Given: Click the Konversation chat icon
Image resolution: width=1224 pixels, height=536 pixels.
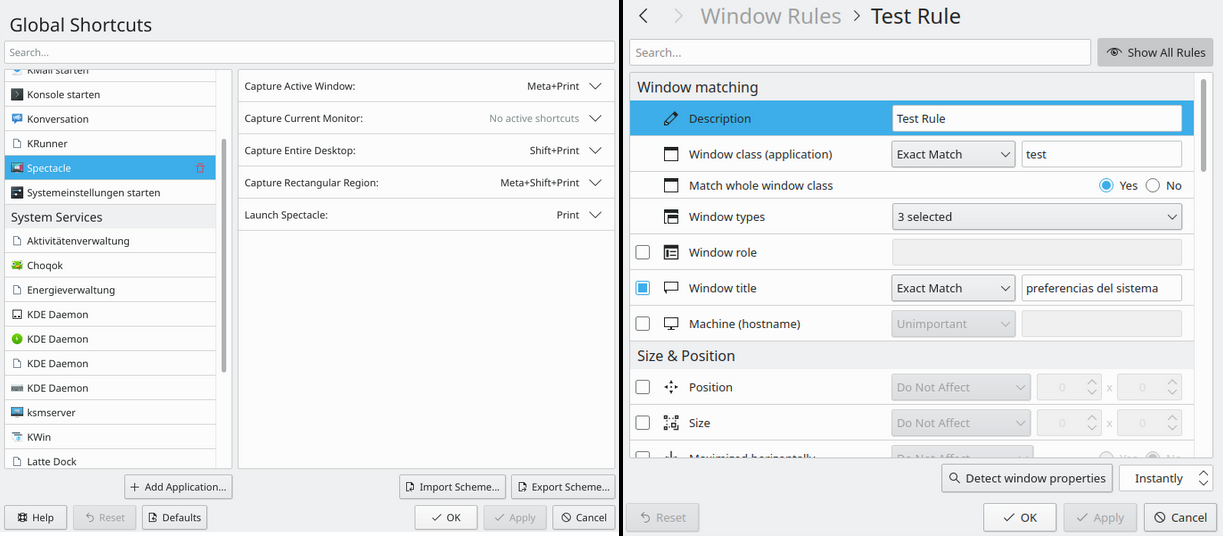Looking at the screenshot, I should coord(17,119).
